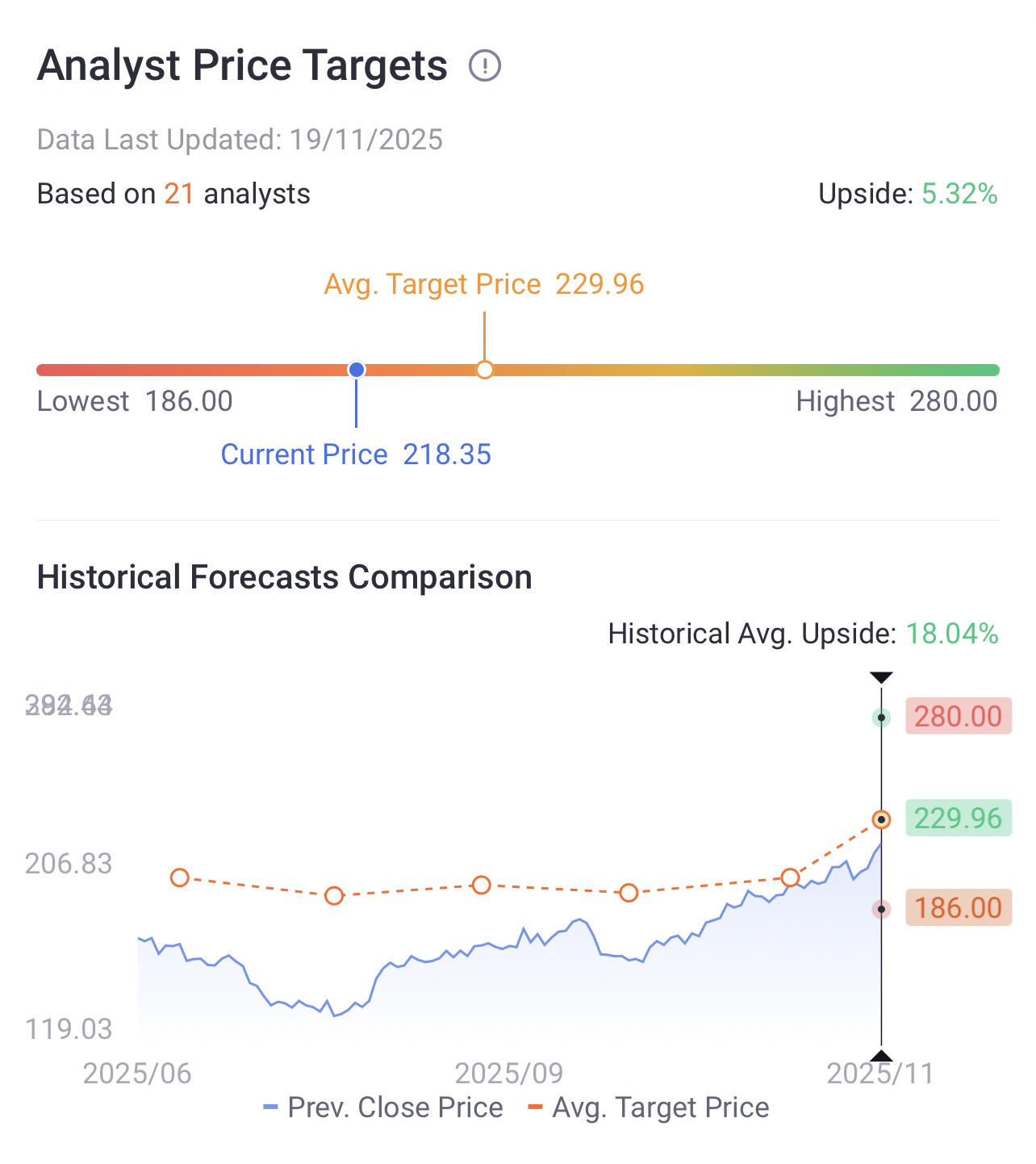Click the top black triangle chart marker
Screen dimensions: 1036x1164
click(x=881, y=677)
